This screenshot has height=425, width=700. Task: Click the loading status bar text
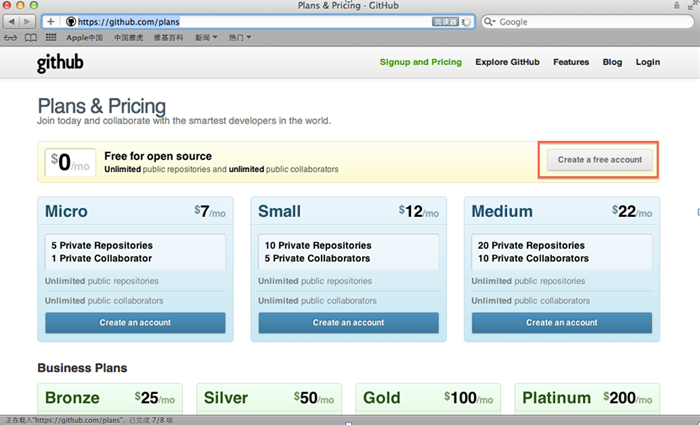pyautogui.click(x=89, y=420)
